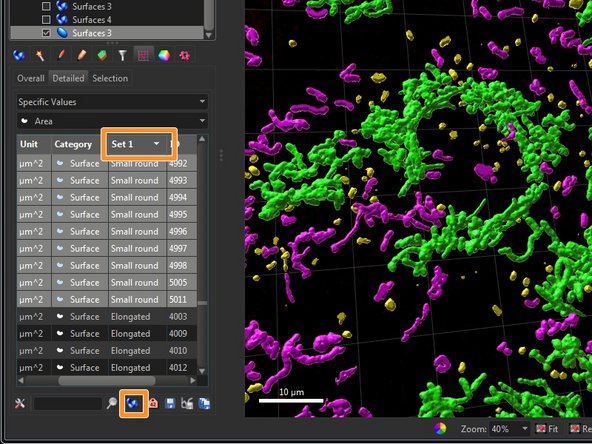Select the Small round row ID 4992
The width and height of the screenshot is (592, 444).
(x=107, y=163)
